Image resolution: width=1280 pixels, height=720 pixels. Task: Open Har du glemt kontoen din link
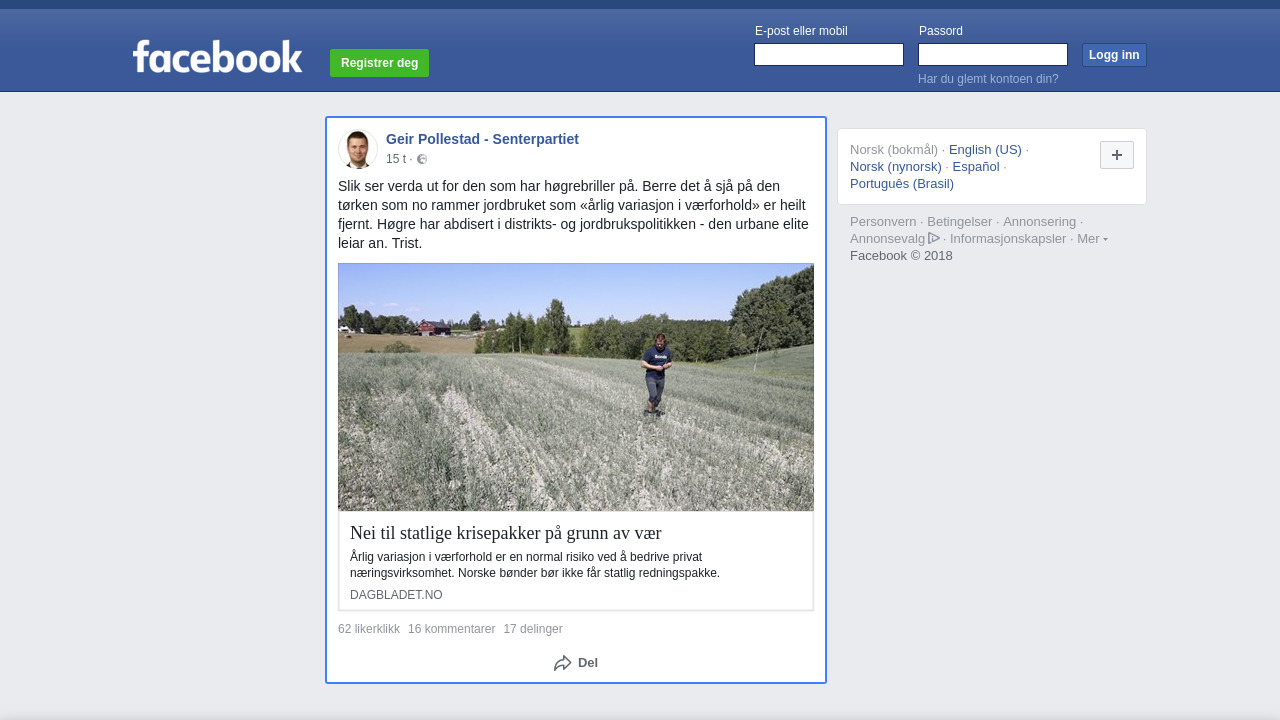coord(988,79)
